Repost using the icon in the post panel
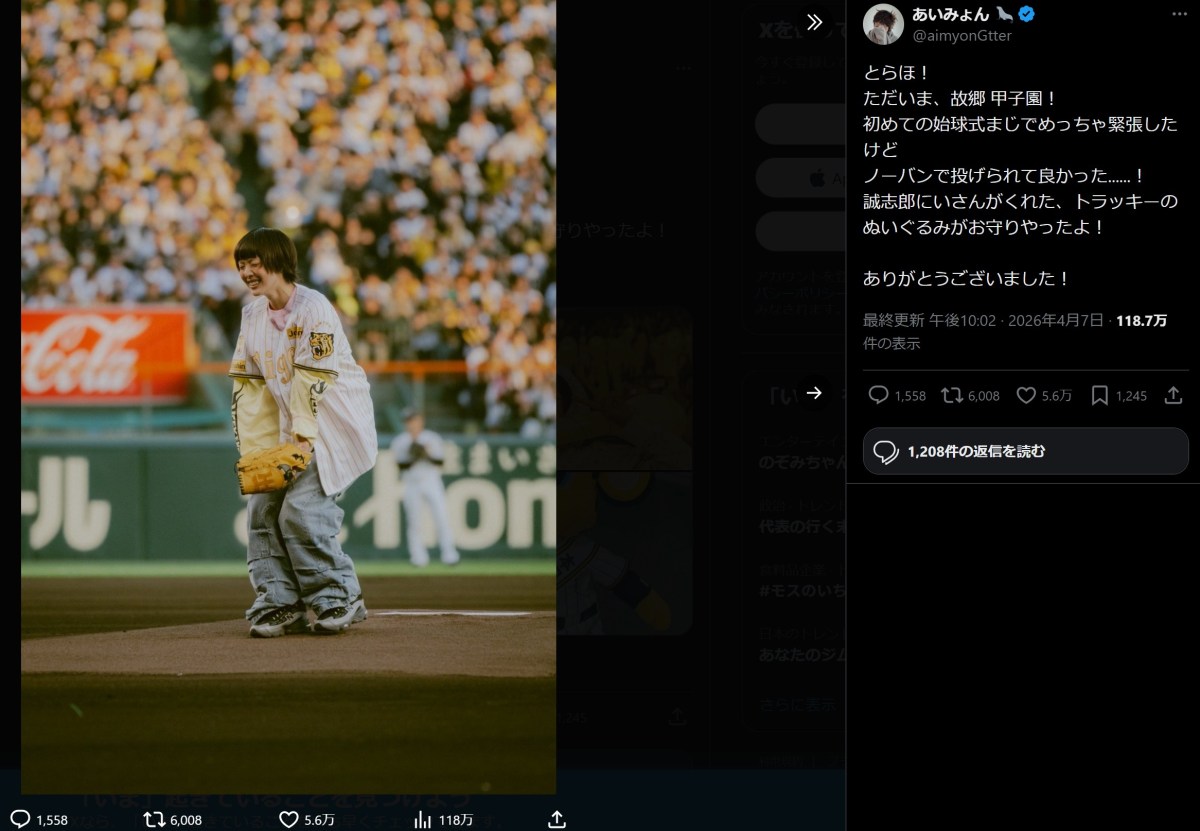1200x831 pixels. click(951, 396)
